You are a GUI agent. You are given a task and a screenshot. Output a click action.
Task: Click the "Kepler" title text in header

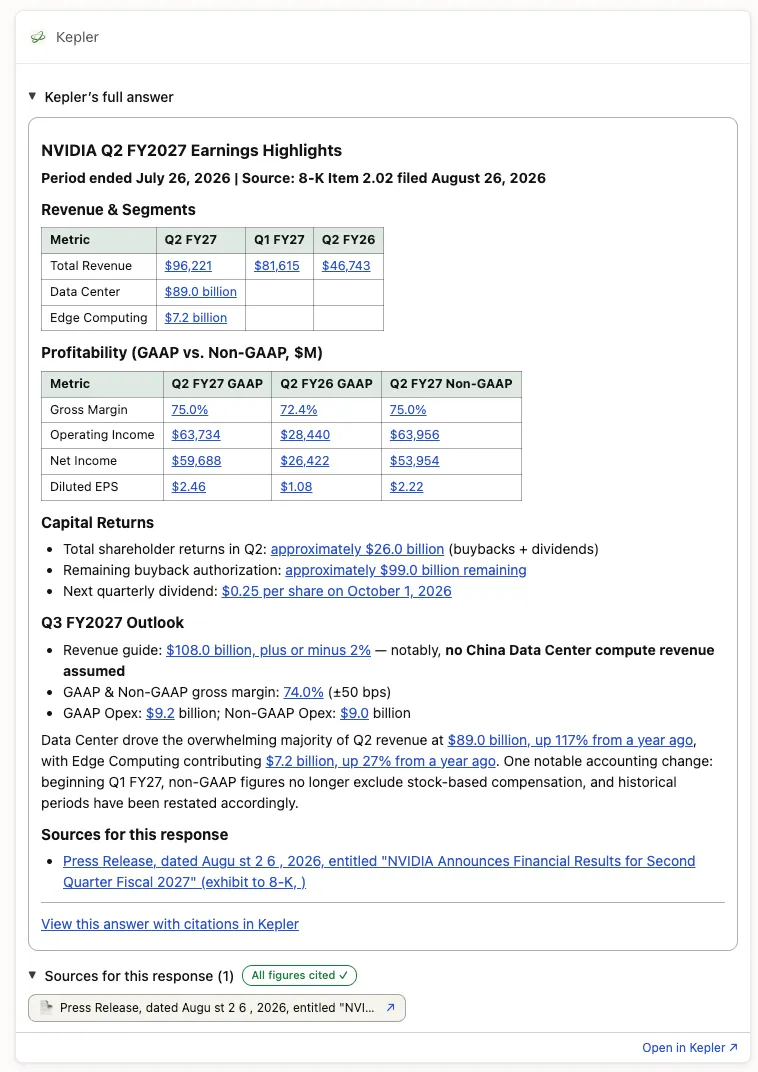[77, 37]
